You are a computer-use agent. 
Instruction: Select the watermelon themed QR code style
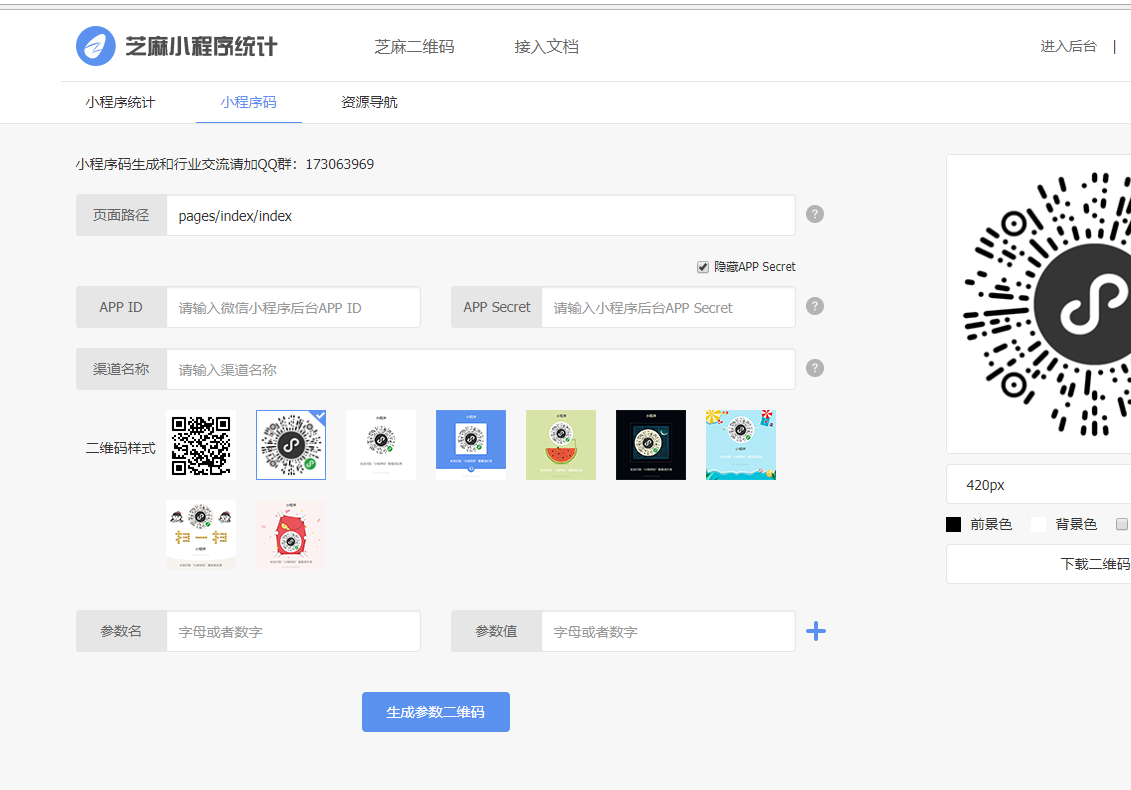(560, 444)
